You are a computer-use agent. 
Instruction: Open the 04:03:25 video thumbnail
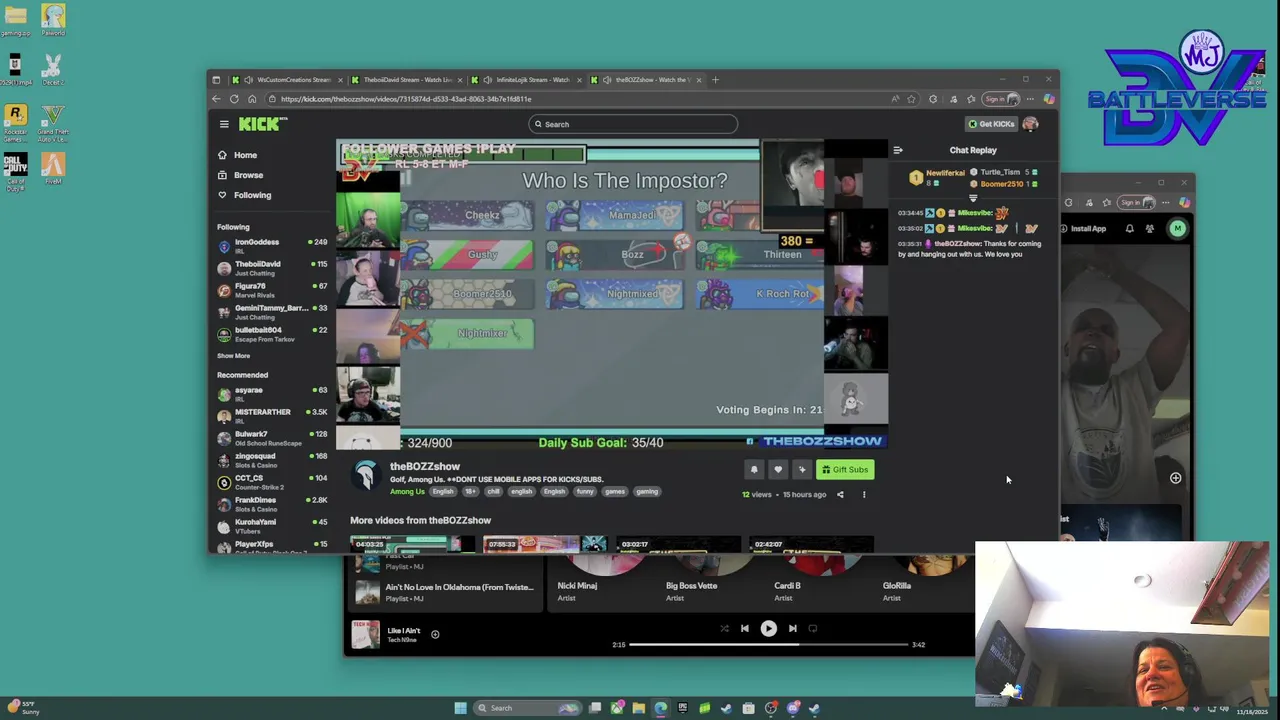pos(412,545)
